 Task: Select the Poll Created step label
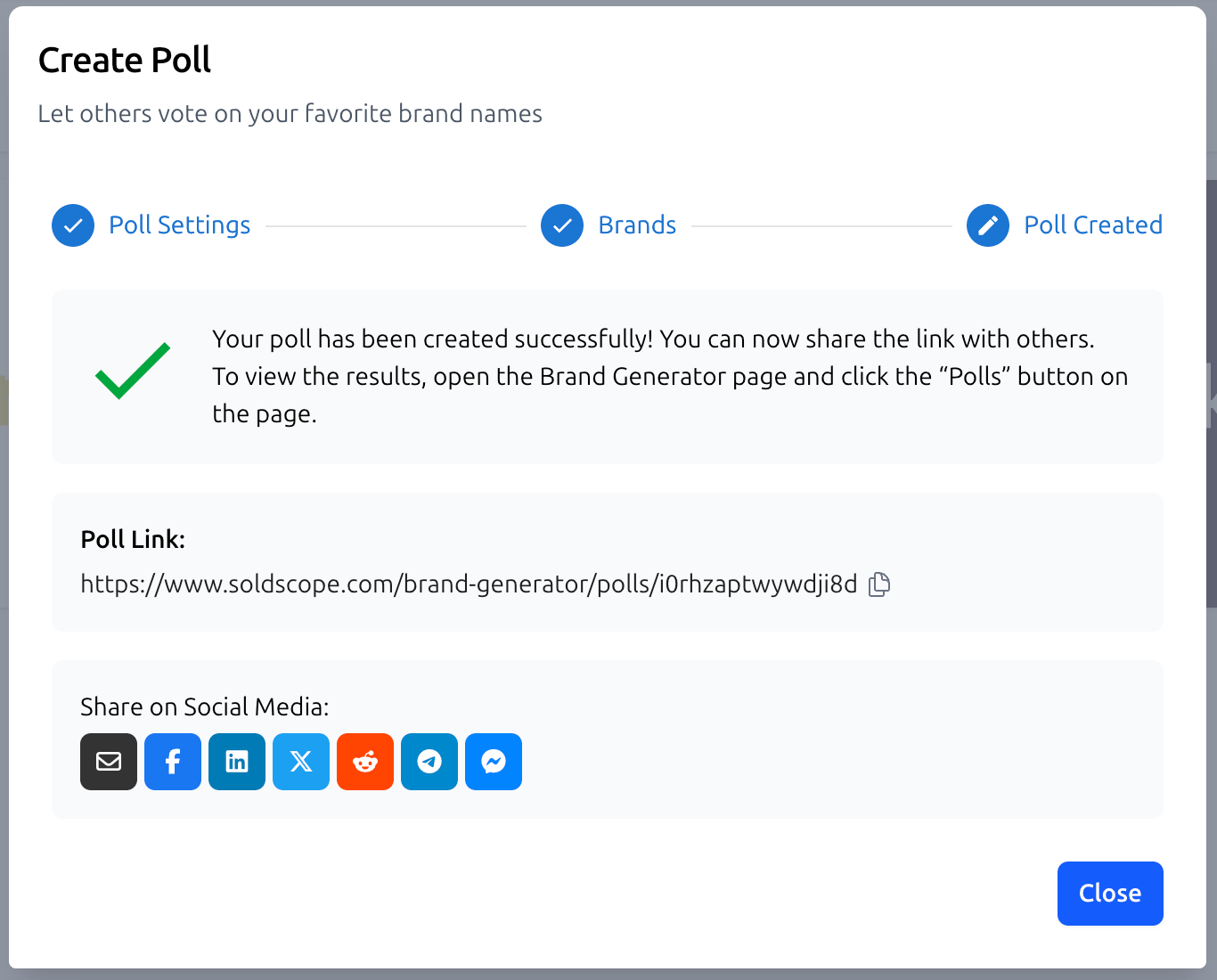[x=1093, y=225]
